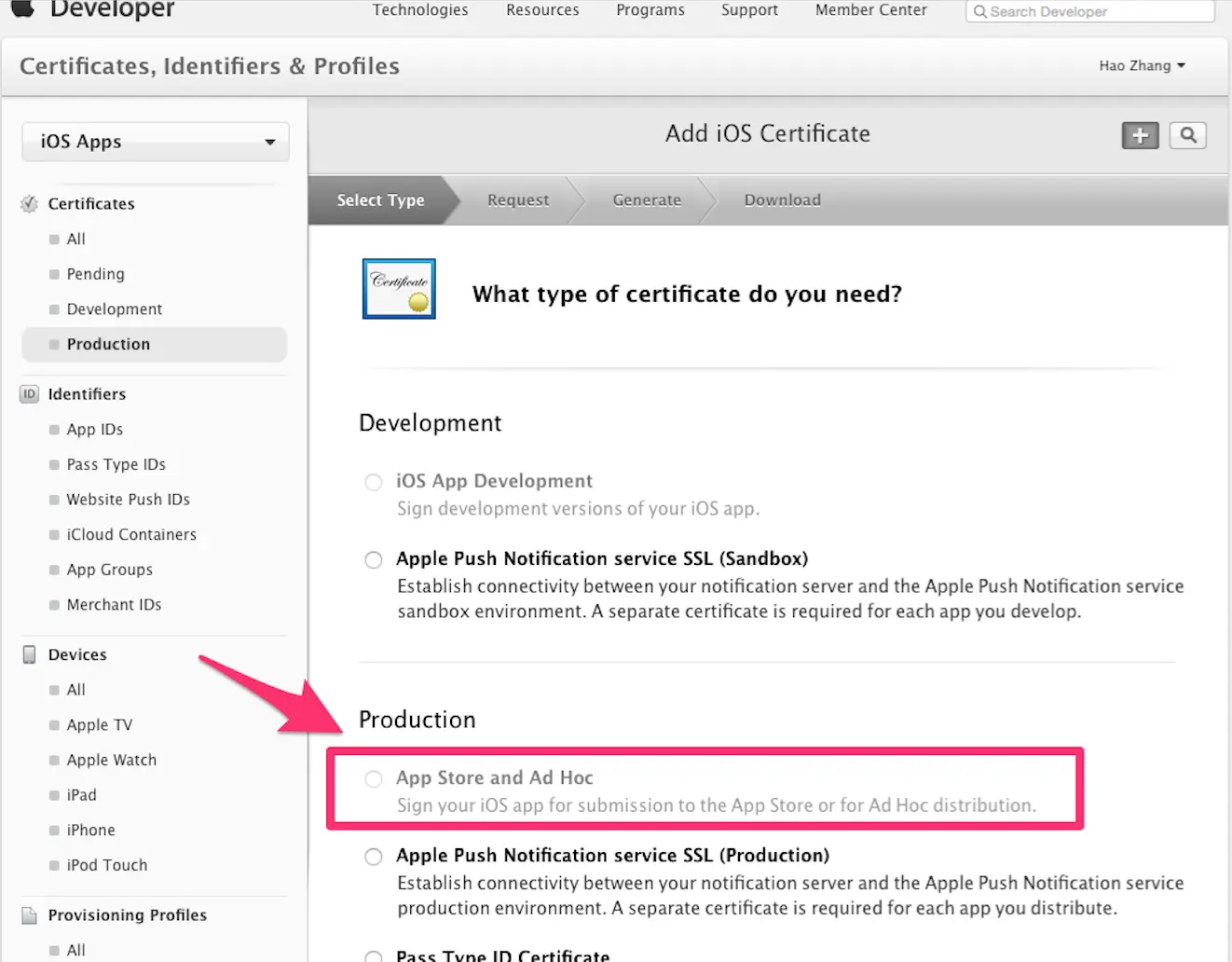Click the magnifier search certificates button
Screen dimensions: 1232x962
click(1188, 135)
